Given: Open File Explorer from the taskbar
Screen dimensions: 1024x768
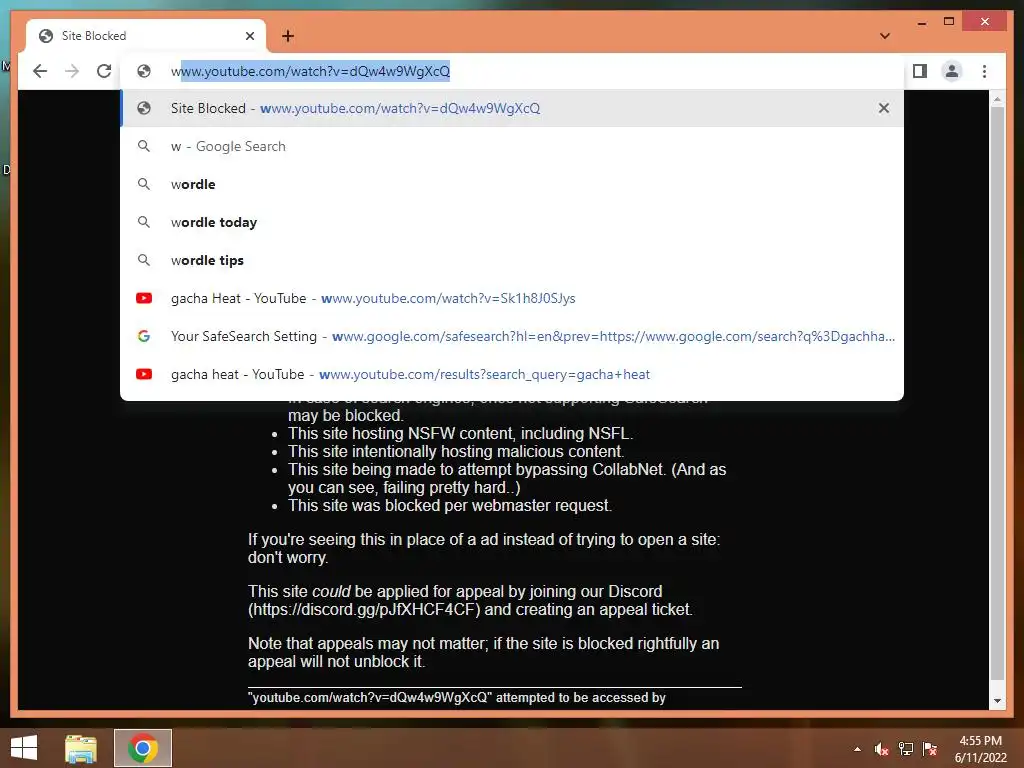Looking at the screenshot, I should click(x=81, y=748).
